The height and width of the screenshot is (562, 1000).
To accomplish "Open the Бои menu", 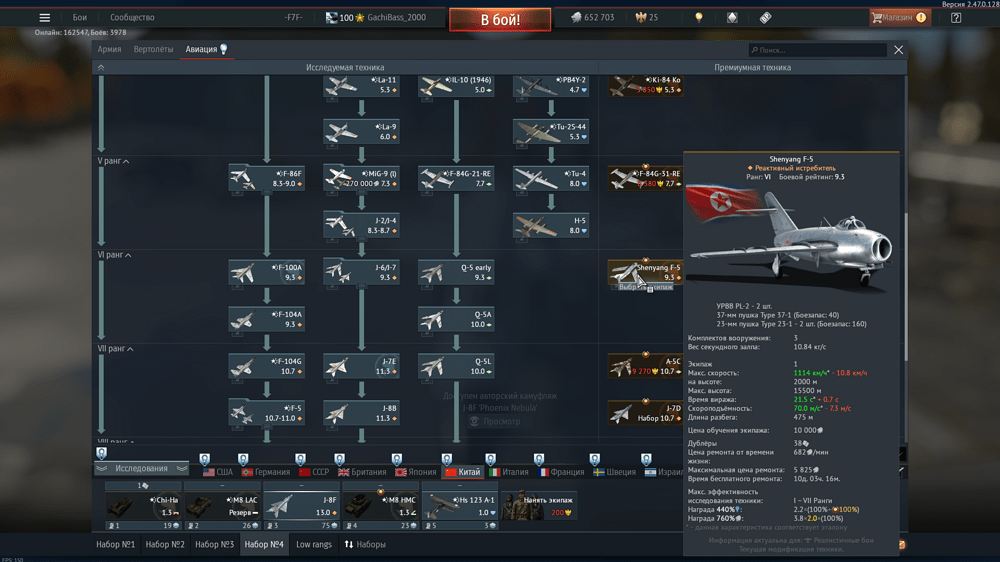I will 80,18.
